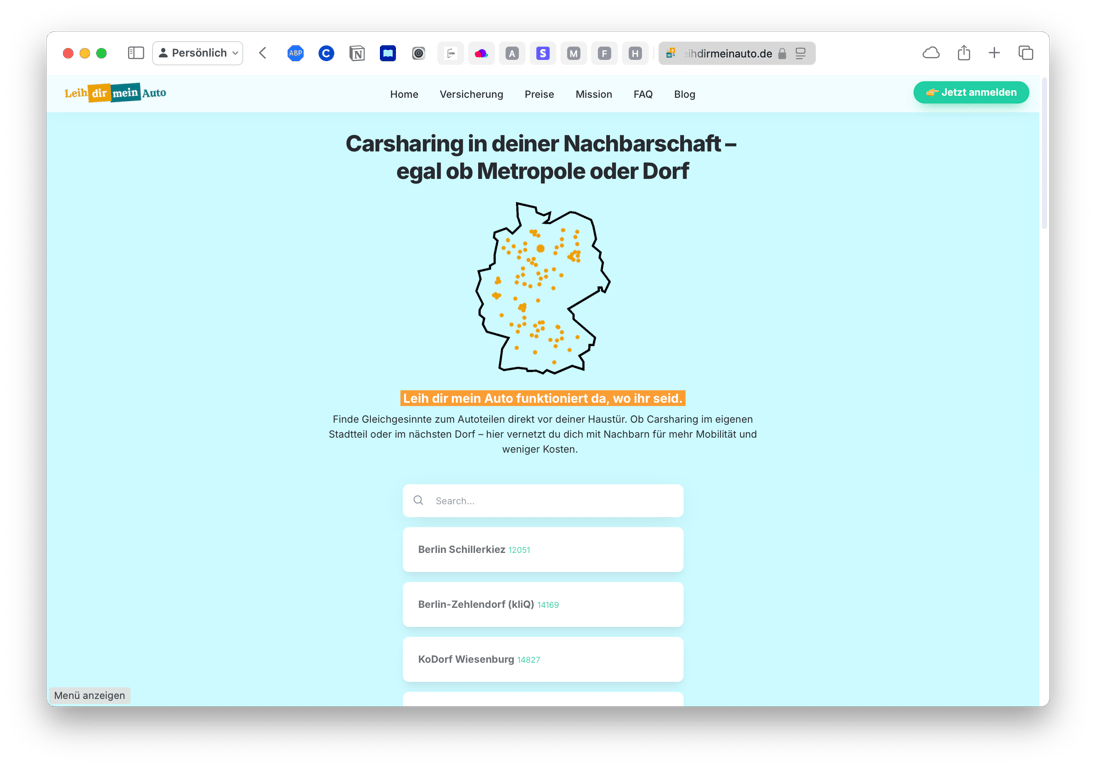Open the Versicherung navigation item
Viewport: 1096px width, 768px height.
(x=471, y=94)
